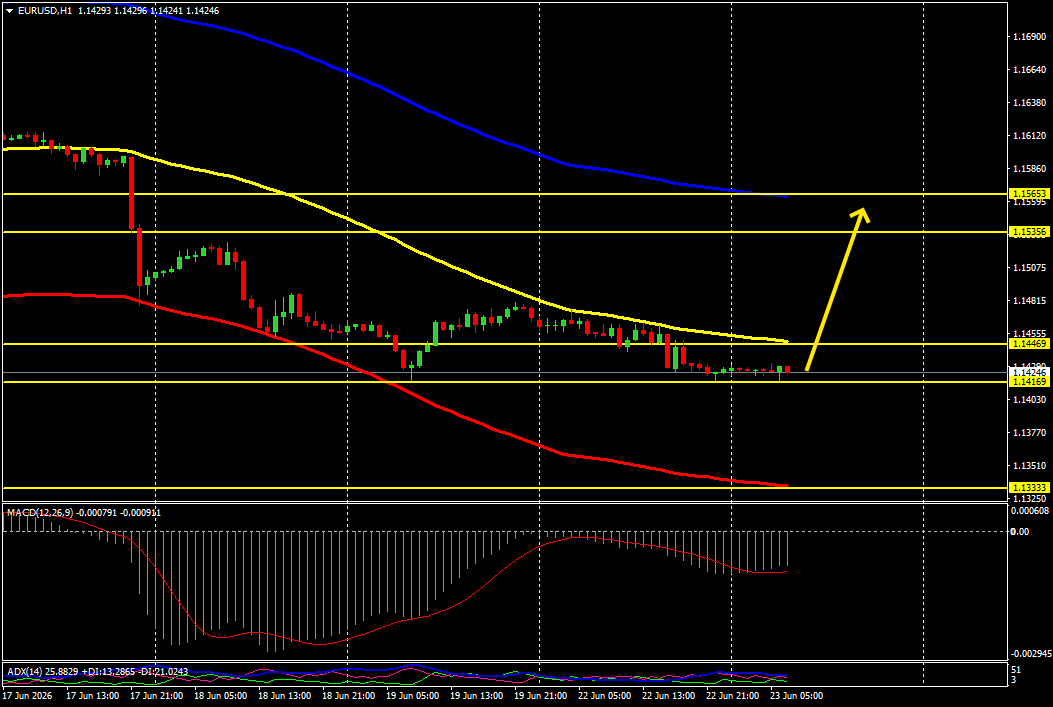This screenshot has height=707, width=1053.
Task: Click the ADX scale value 51
Action: 1016,670
